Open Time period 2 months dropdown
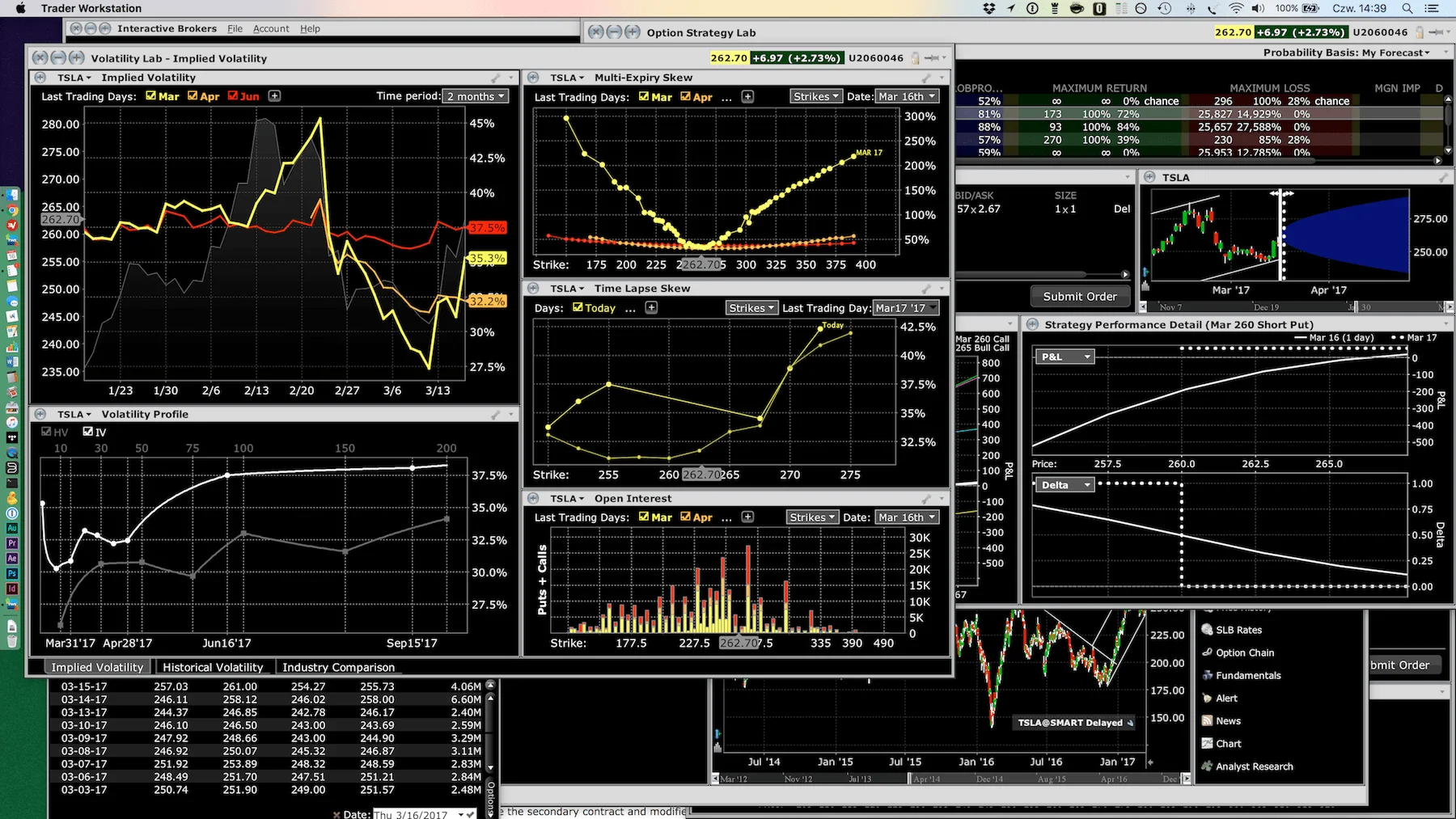Screen dimensions: 1456x819 [x=476, y=96]
